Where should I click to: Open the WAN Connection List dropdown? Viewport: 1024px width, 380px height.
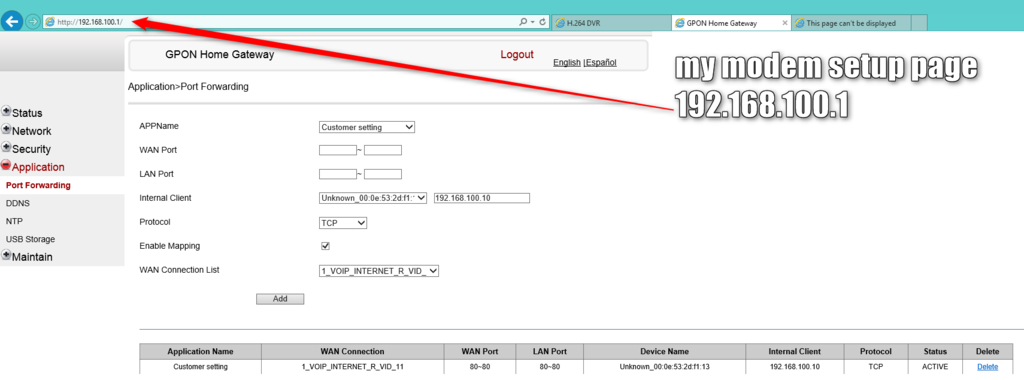pyautogui.click(x=379, y=271)
